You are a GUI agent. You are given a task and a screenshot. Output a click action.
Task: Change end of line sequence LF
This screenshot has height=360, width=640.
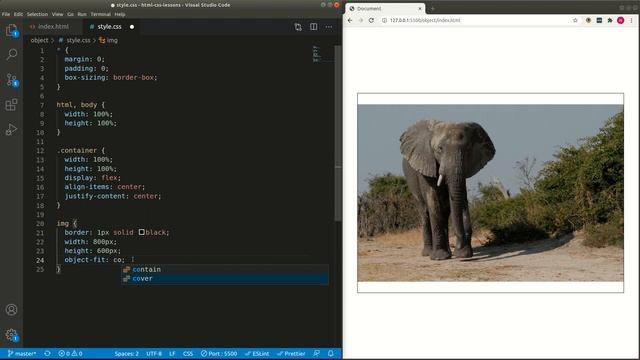coord(172,353)
